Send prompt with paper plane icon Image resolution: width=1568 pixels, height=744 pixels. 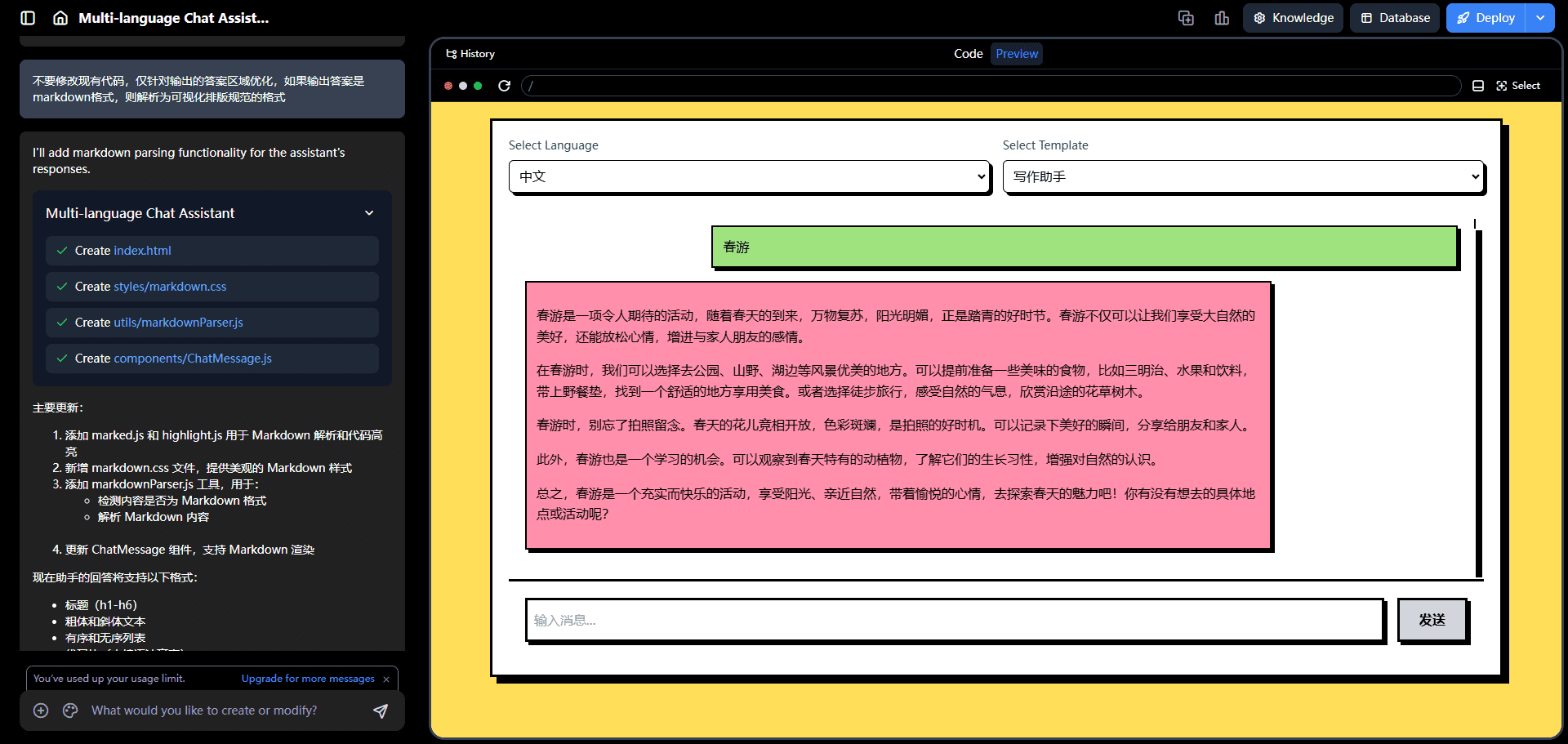(x=381, y=711)
